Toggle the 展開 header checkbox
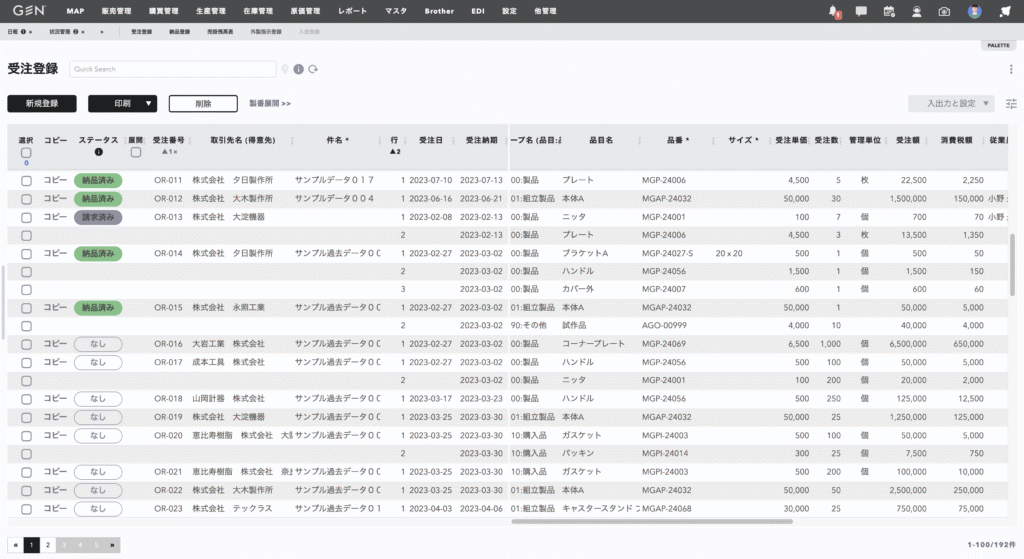Image resolution: width=1024 pixels, height=559 pixels. point(136,152)
